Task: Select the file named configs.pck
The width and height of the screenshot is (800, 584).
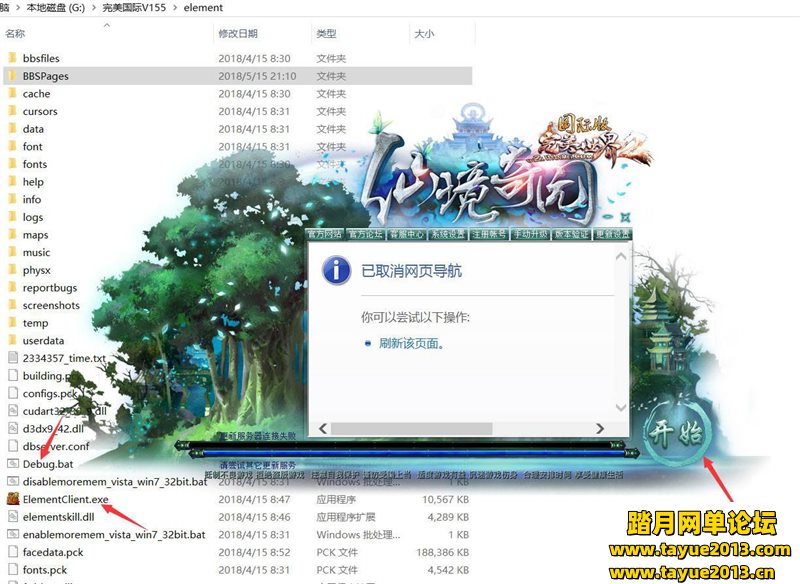Action: coord(50,393)
